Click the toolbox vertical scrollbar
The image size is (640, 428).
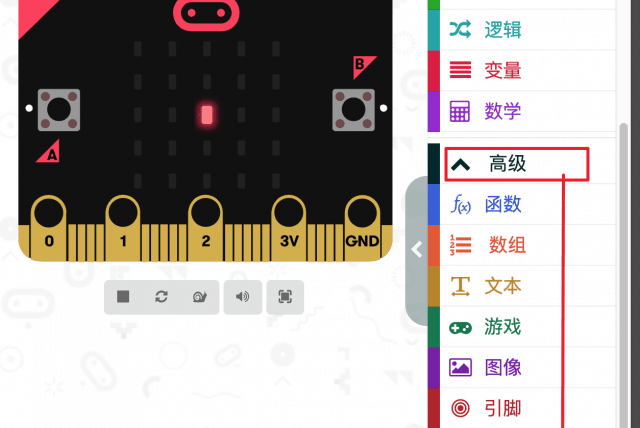click(623, 275)
